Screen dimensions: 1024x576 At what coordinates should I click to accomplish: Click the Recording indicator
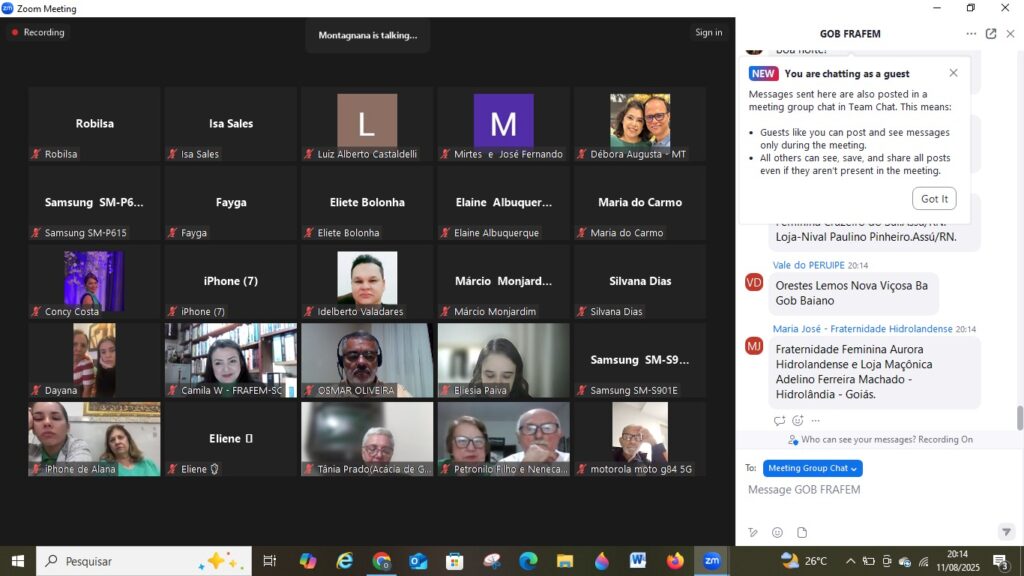pyautogui.click(x=38, y=32)
